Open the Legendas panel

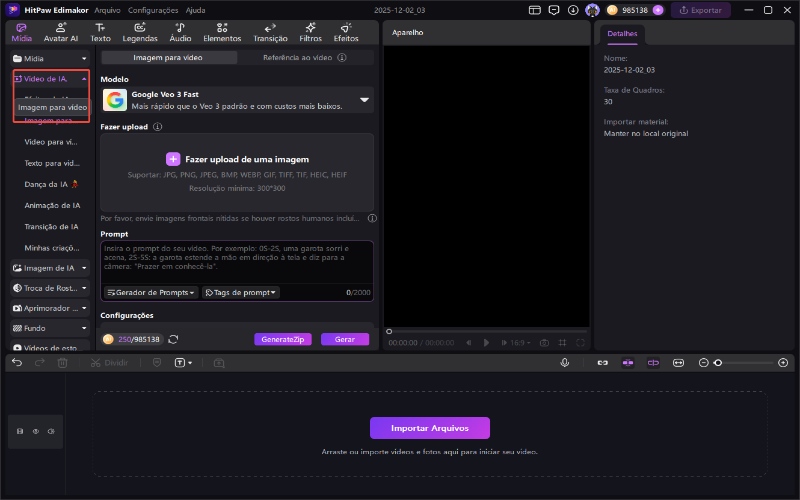click(140, 32)
